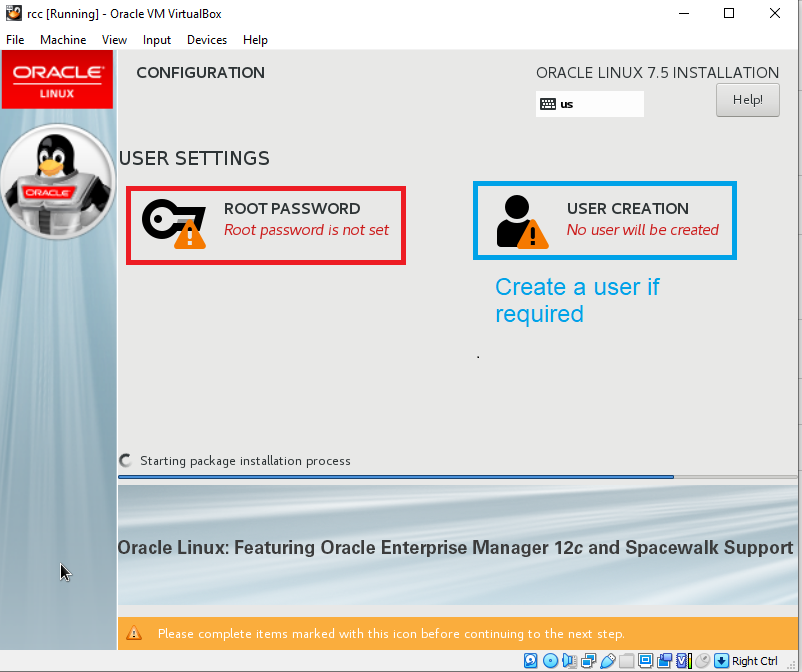Screen dimensions: 802x672
Task: Open the Devices menu
Action: tap(207, 40)
